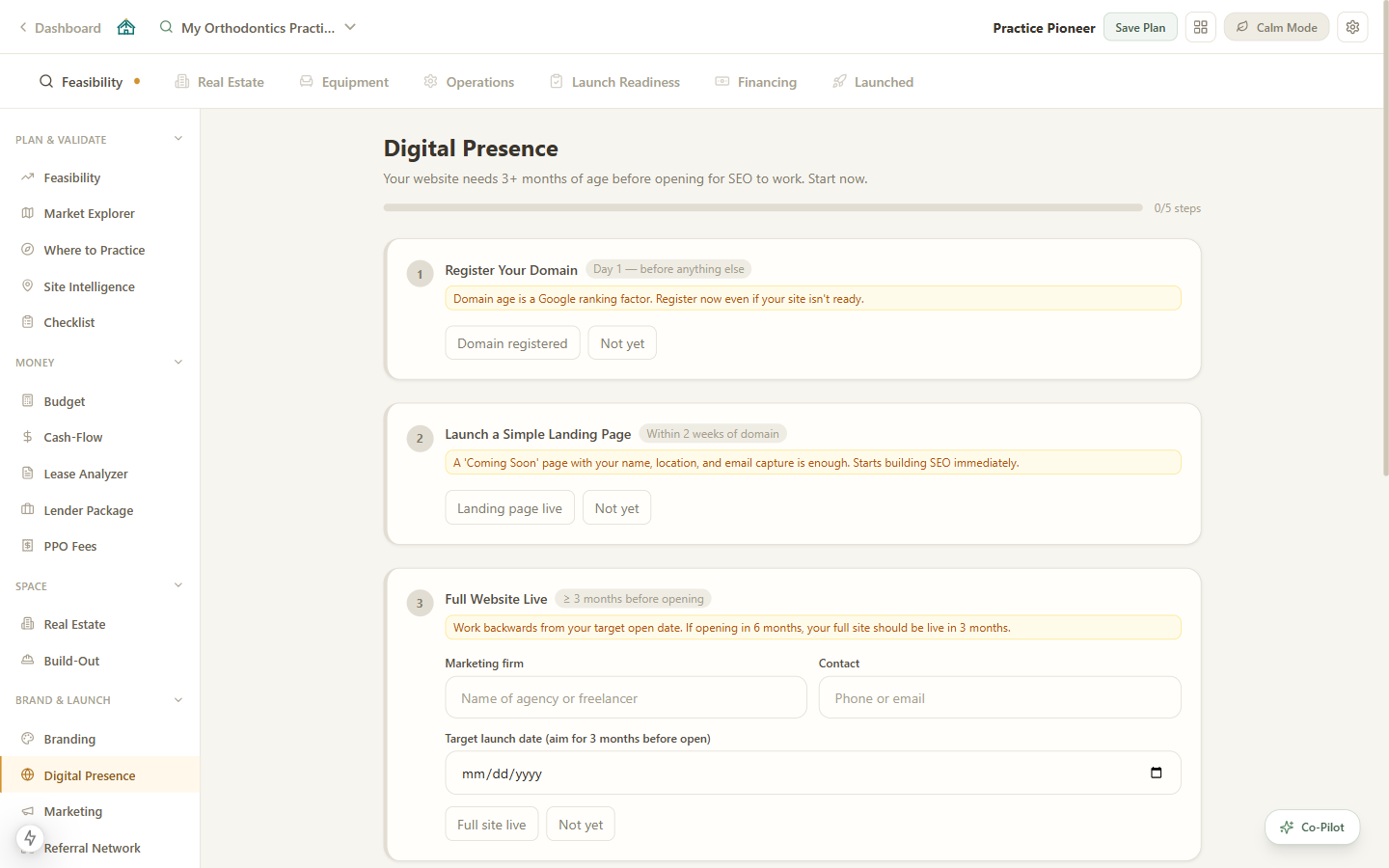The image size is (1389, 868).
Task: Open Checklist page in sidebar
Action: 68,322
